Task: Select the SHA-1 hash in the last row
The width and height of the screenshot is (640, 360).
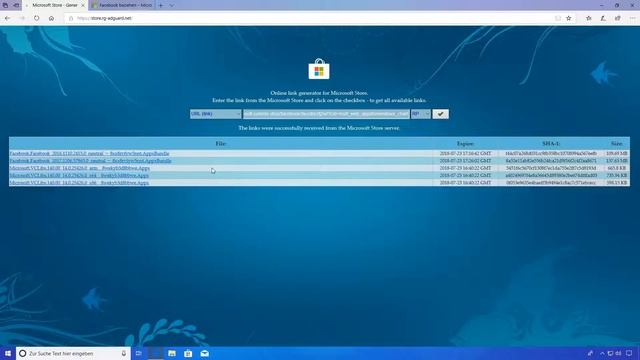Action: (551, 183)
